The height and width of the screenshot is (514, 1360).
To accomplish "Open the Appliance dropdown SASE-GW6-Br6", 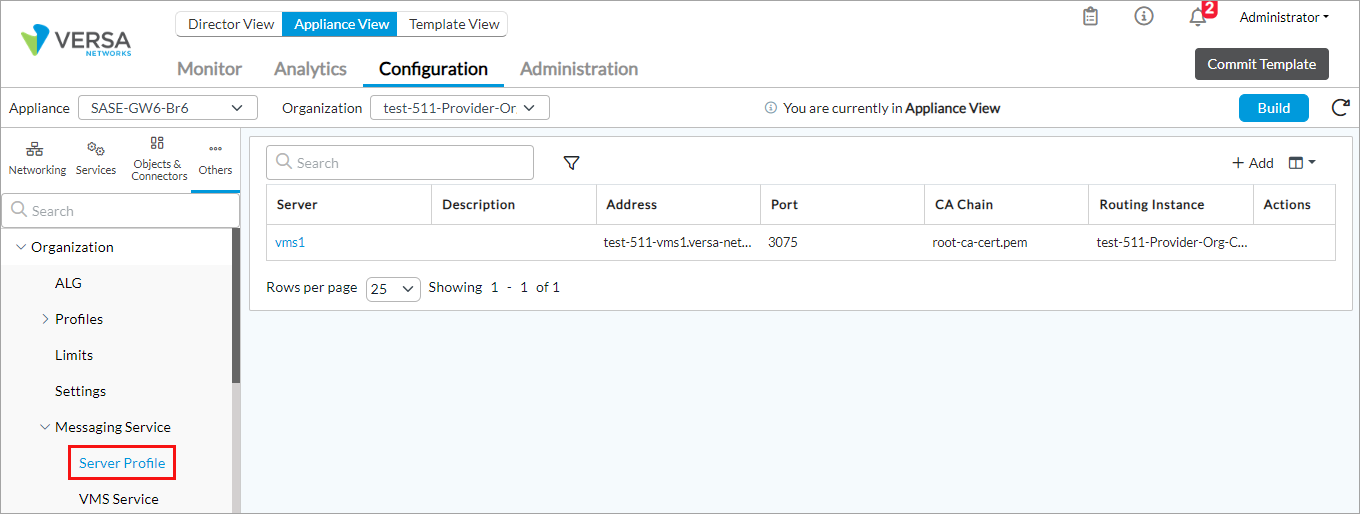I will [168, 108].
